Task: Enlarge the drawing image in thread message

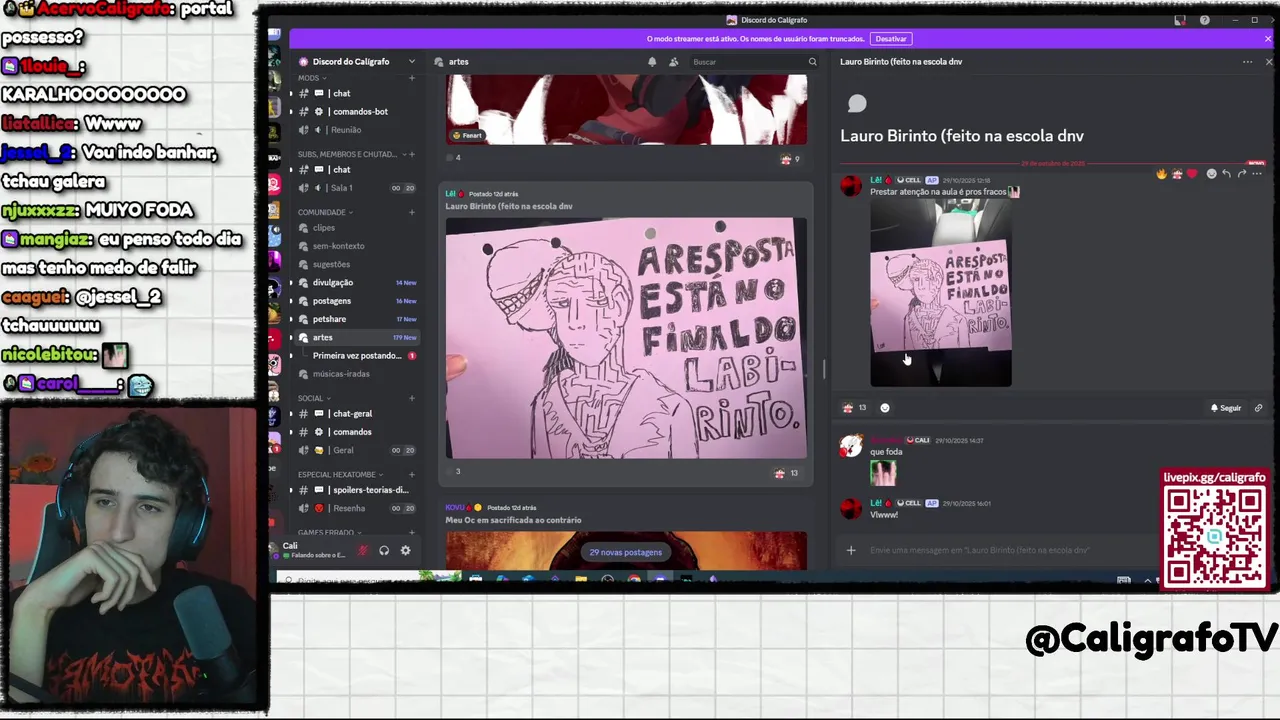Action: click(x=941, y=292)
